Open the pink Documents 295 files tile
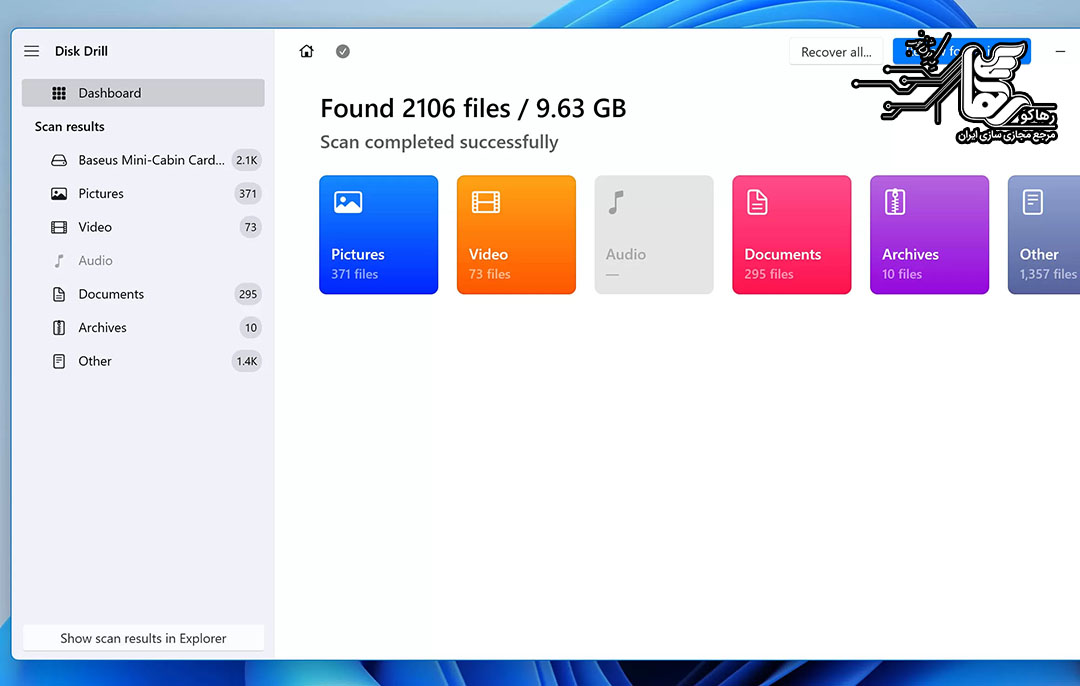The height and width of the screenshot is (686, 1080). click(791, 235)
